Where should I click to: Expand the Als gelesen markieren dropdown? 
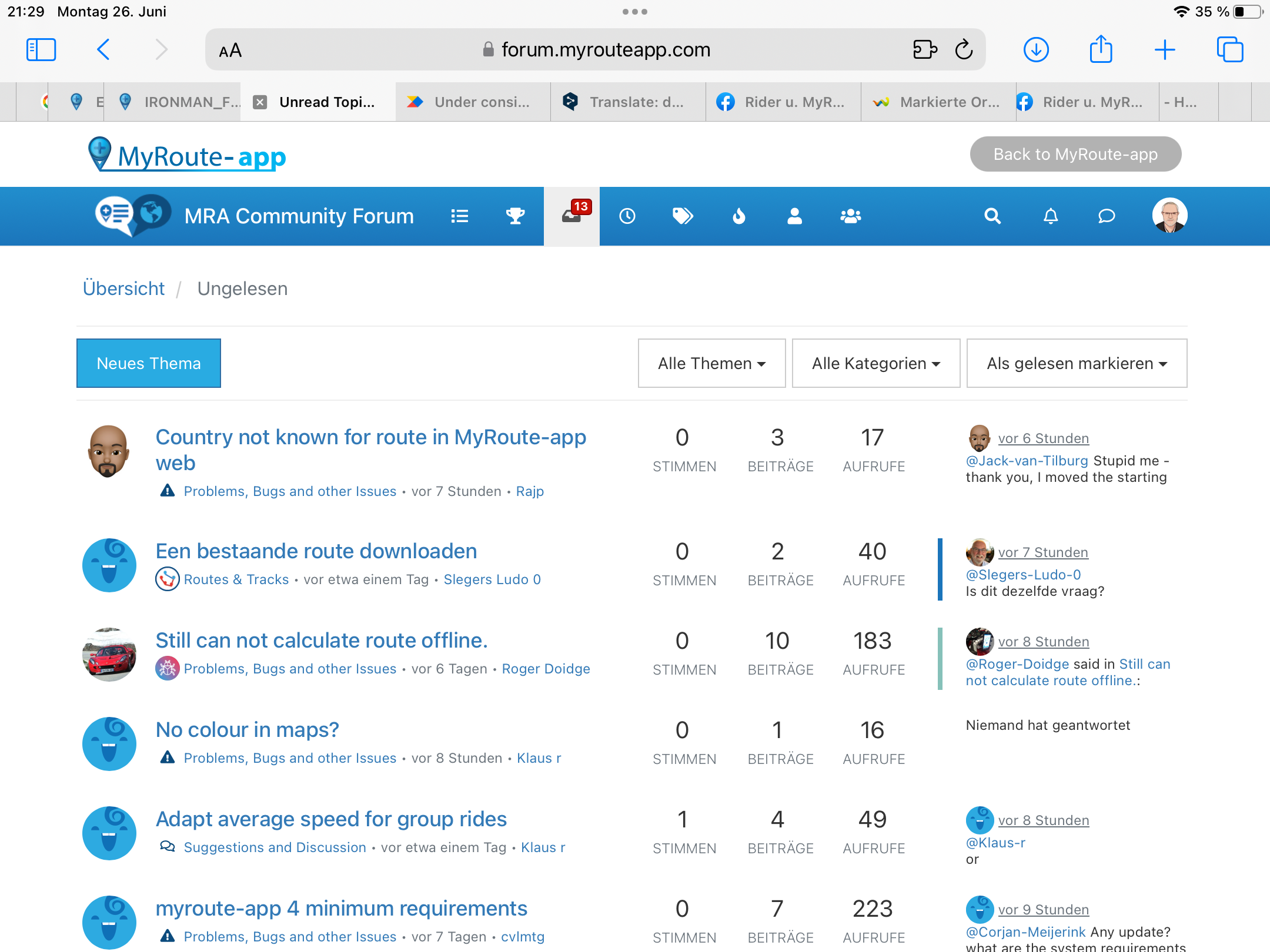pos(1077,363)
